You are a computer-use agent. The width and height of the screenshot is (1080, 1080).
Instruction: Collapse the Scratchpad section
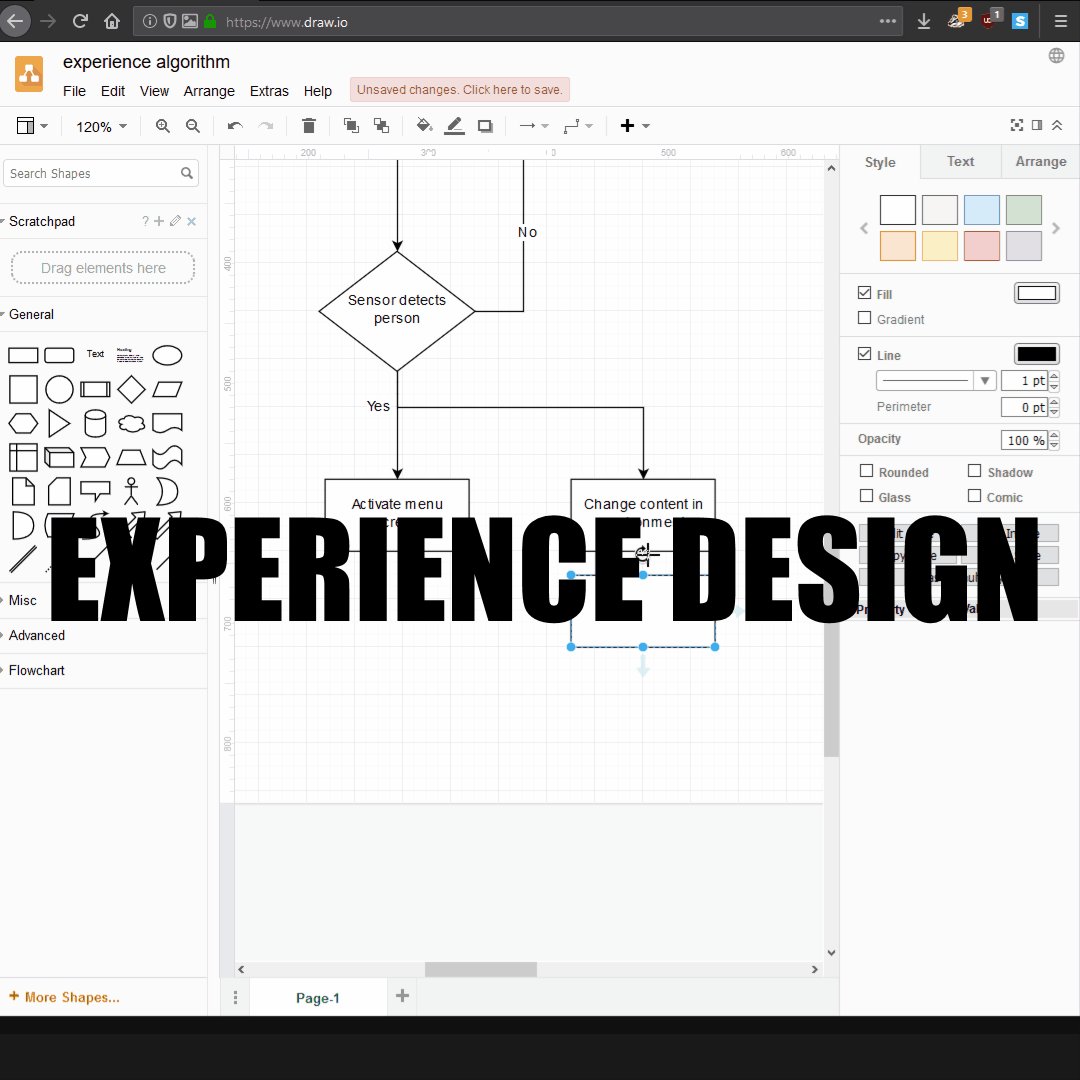pos(41,221)
